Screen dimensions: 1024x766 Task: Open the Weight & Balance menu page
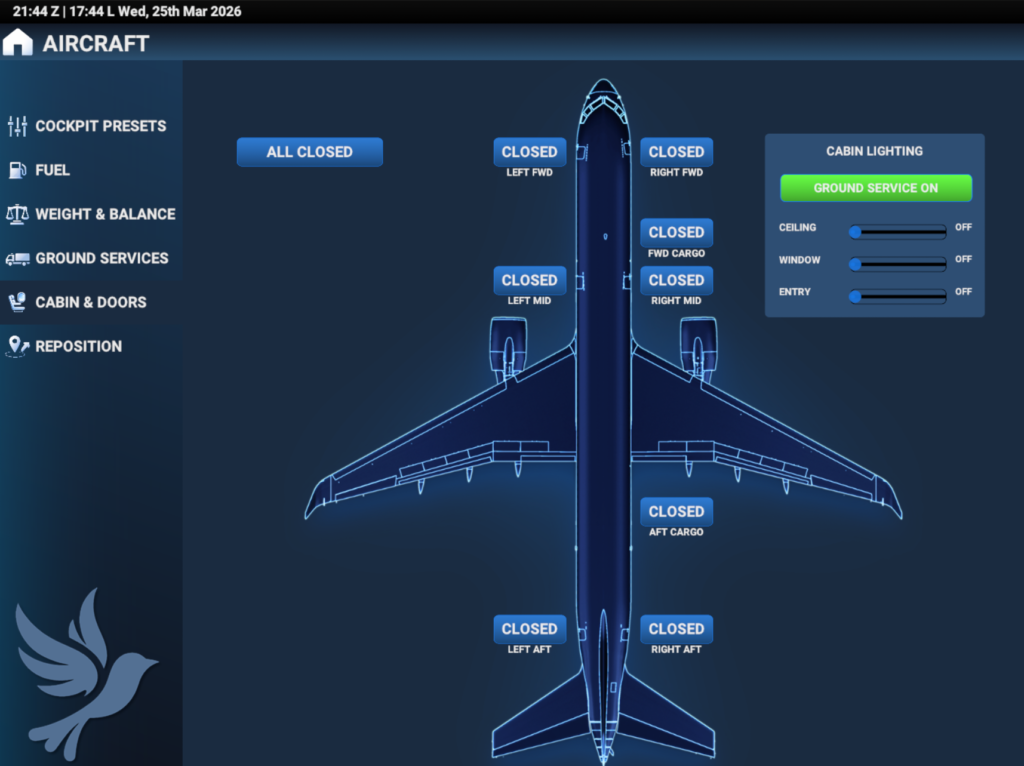tap(105, 214)
